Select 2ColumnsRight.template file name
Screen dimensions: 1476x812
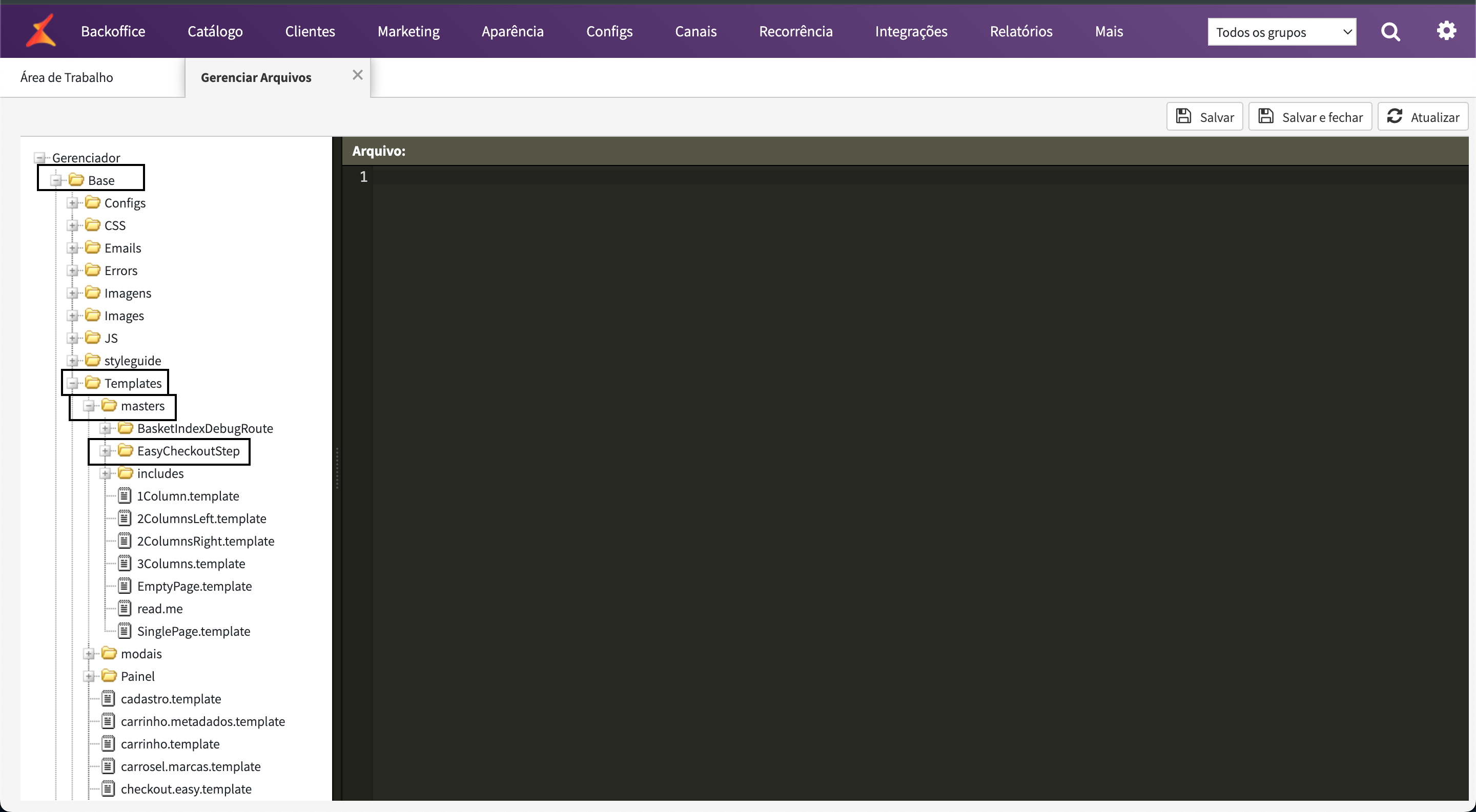pos(206,540)
